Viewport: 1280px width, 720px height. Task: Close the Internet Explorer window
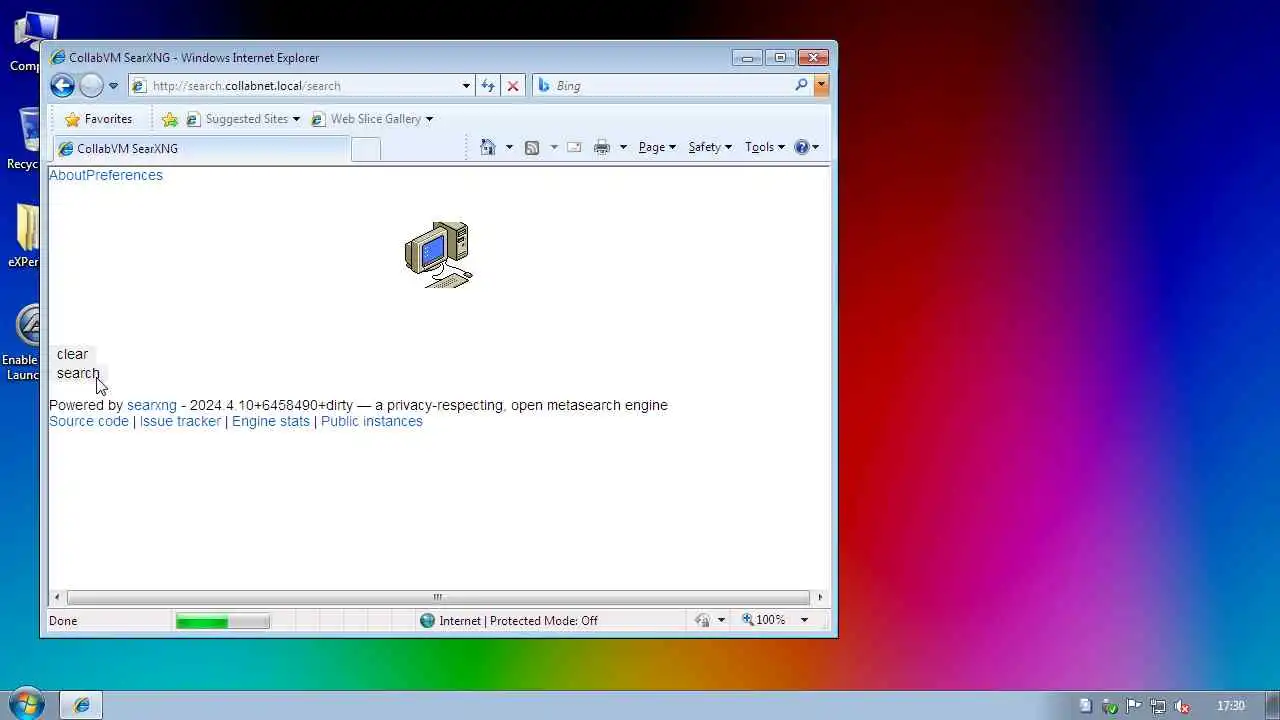tap(814, 57)
